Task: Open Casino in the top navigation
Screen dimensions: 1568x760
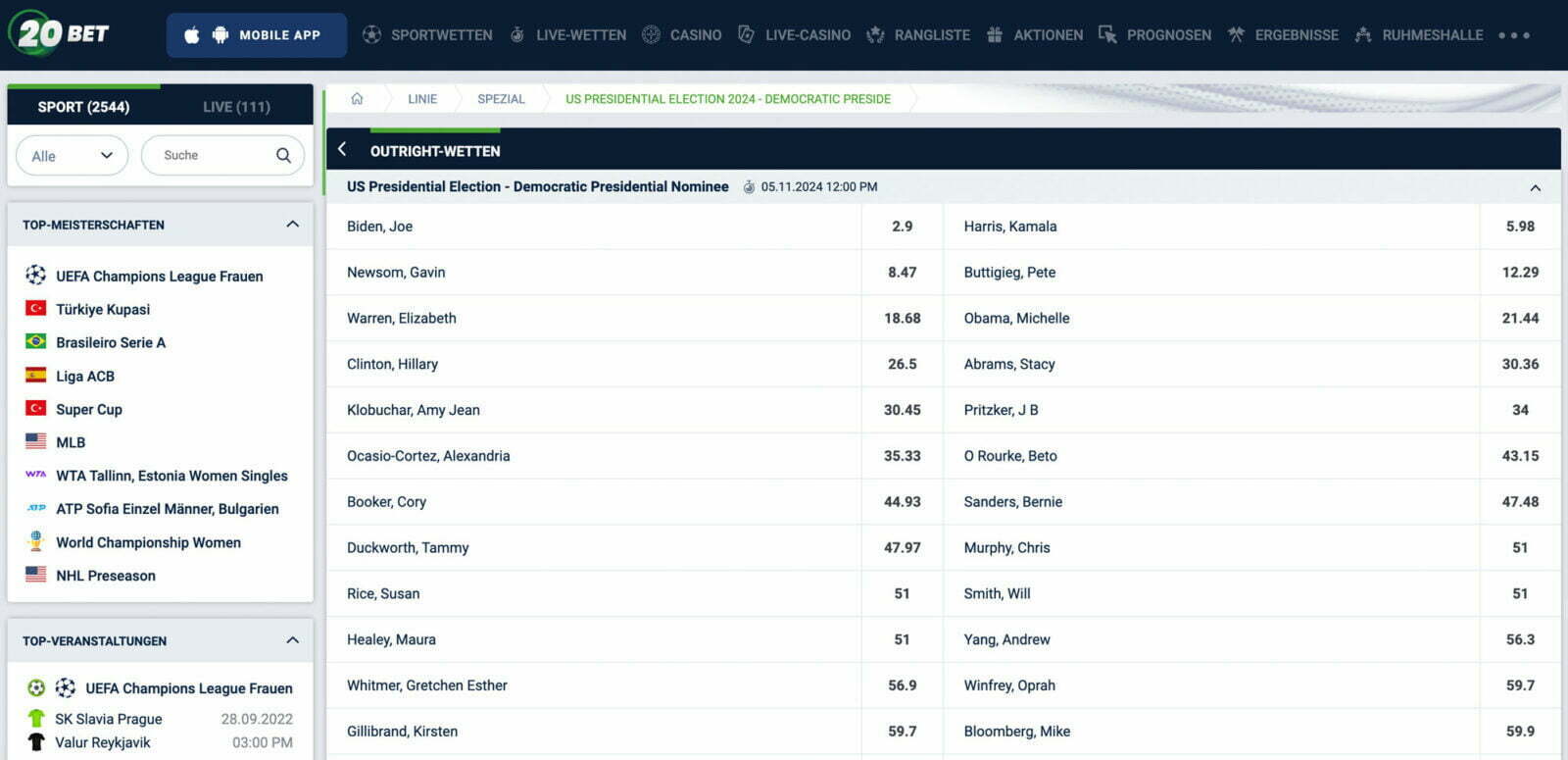Action: tap(696, 35)
